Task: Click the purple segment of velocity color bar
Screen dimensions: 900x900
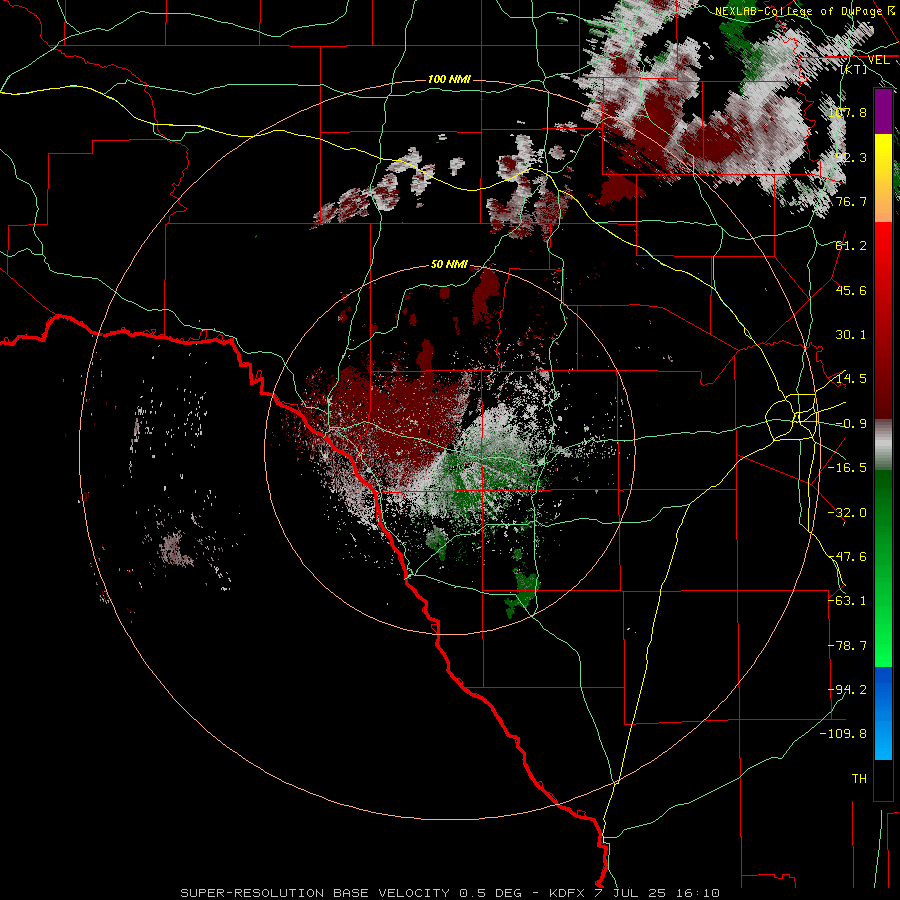Action: point(883,112)
